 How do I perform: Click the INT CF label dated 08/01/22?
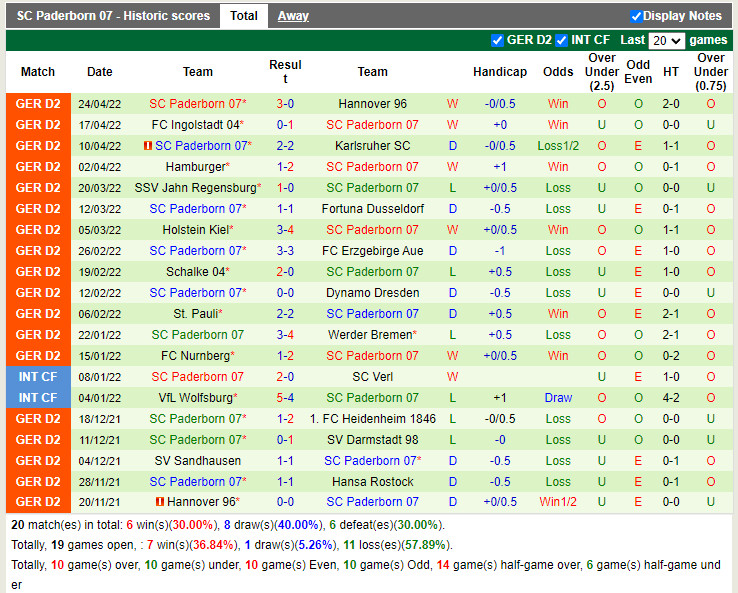point(38,377)
